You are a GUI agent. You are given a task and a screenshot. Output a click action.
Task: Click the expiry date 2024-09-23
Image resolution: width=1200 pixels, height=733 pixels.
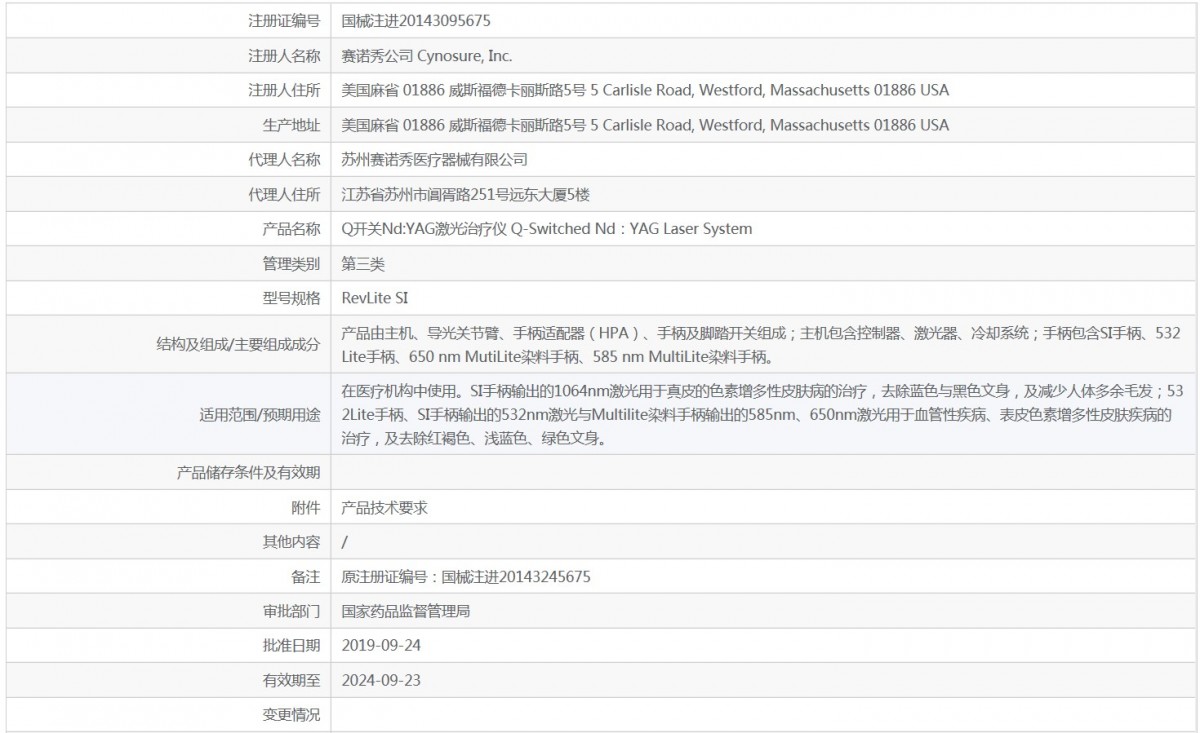[x=381, y=681]
